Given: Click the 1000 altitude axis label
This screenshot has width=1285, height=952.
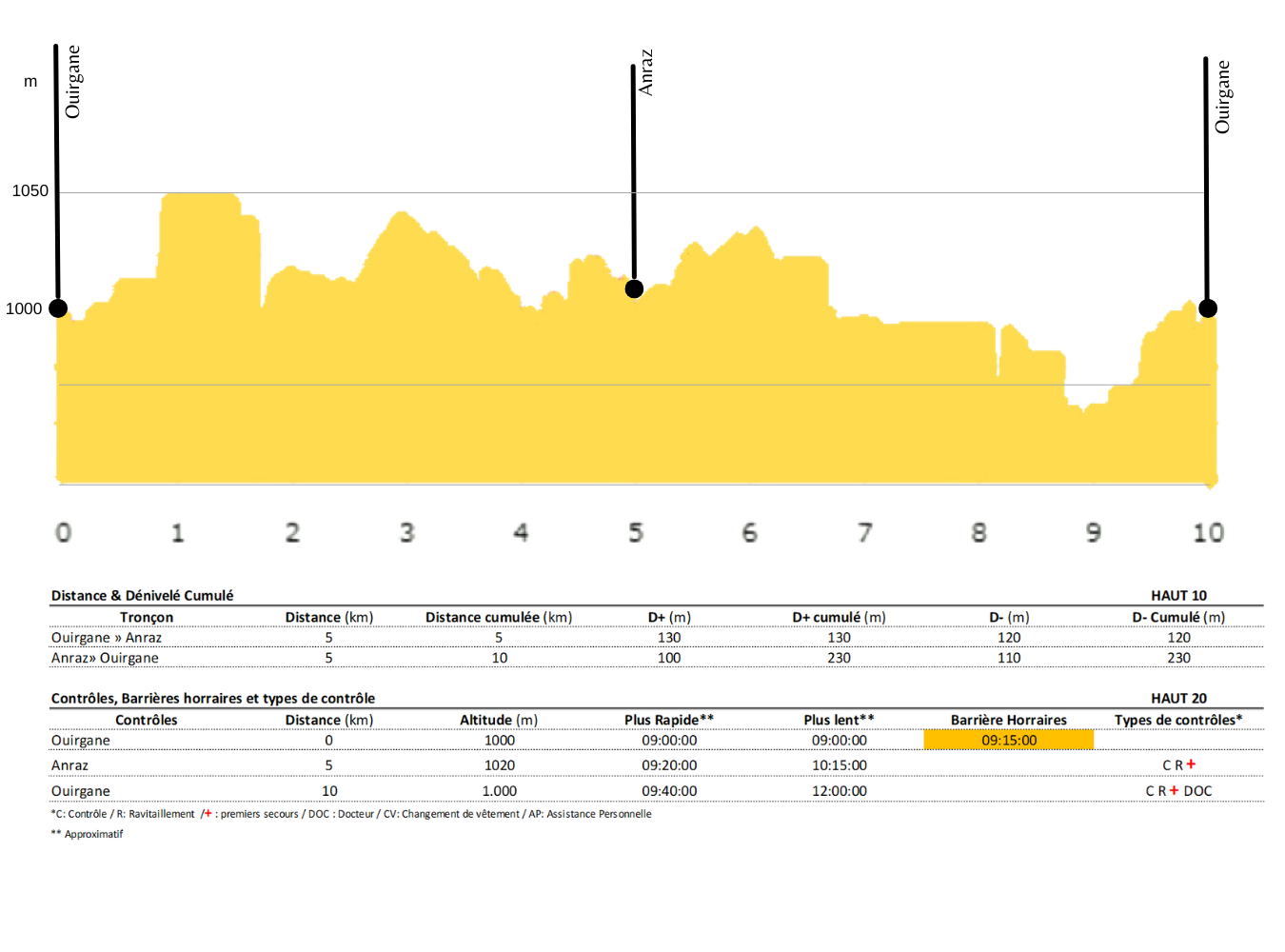Looking at the screenshot, I should (24, 308).
